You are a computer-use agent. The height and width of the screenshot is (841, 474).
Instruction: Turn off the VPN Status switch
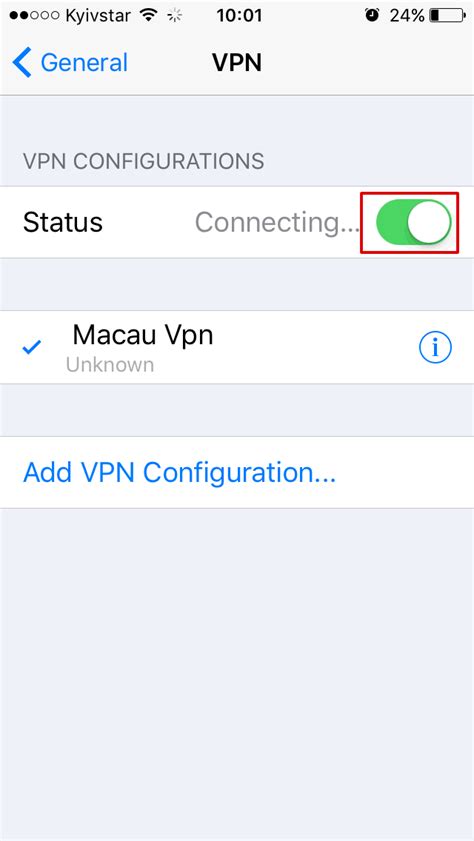pyautogui.click(x=413, y=222)
